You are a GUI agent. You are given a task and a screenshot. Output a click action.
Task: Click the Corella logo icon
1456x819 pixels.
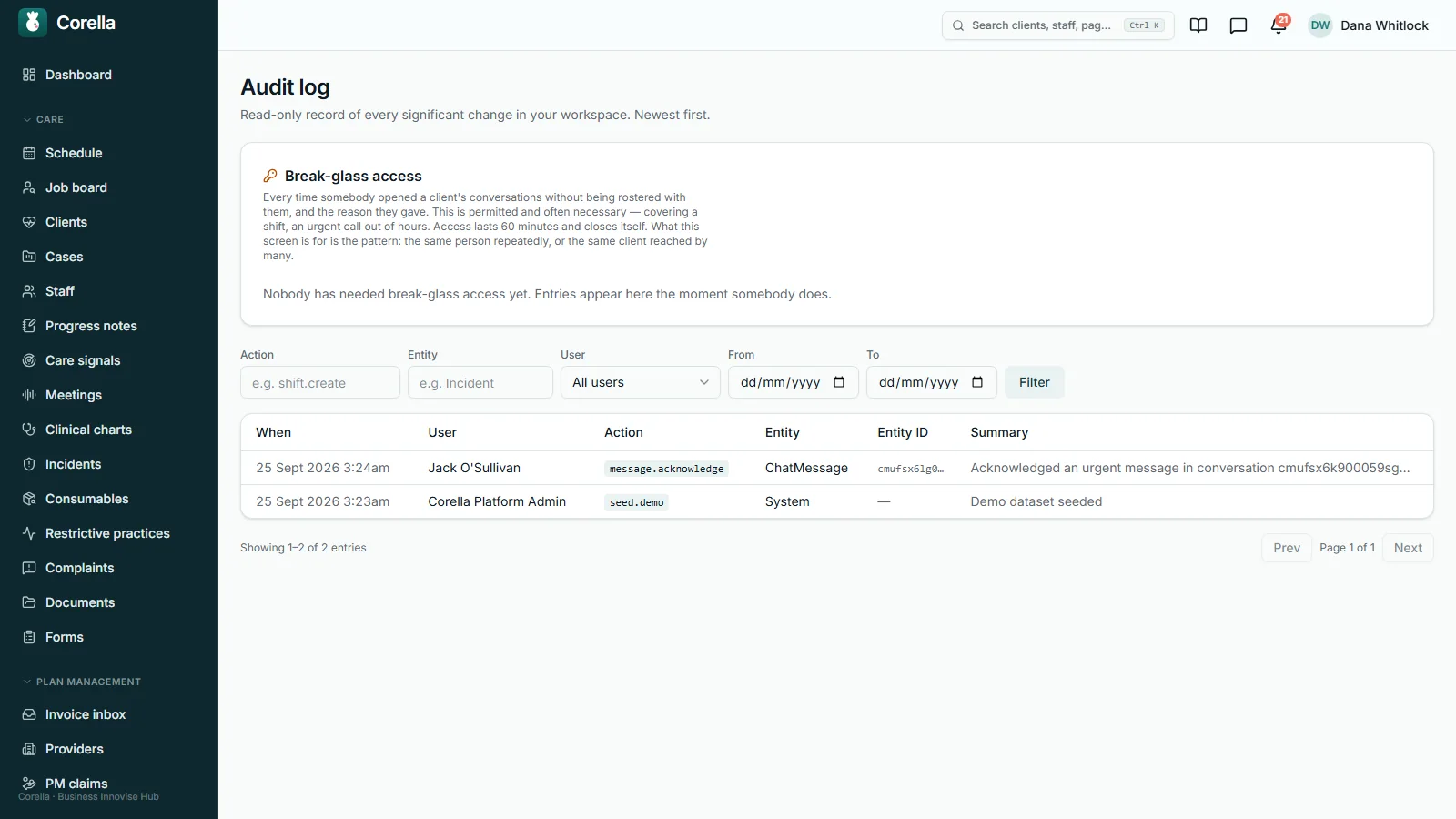(x=33, y=23)
